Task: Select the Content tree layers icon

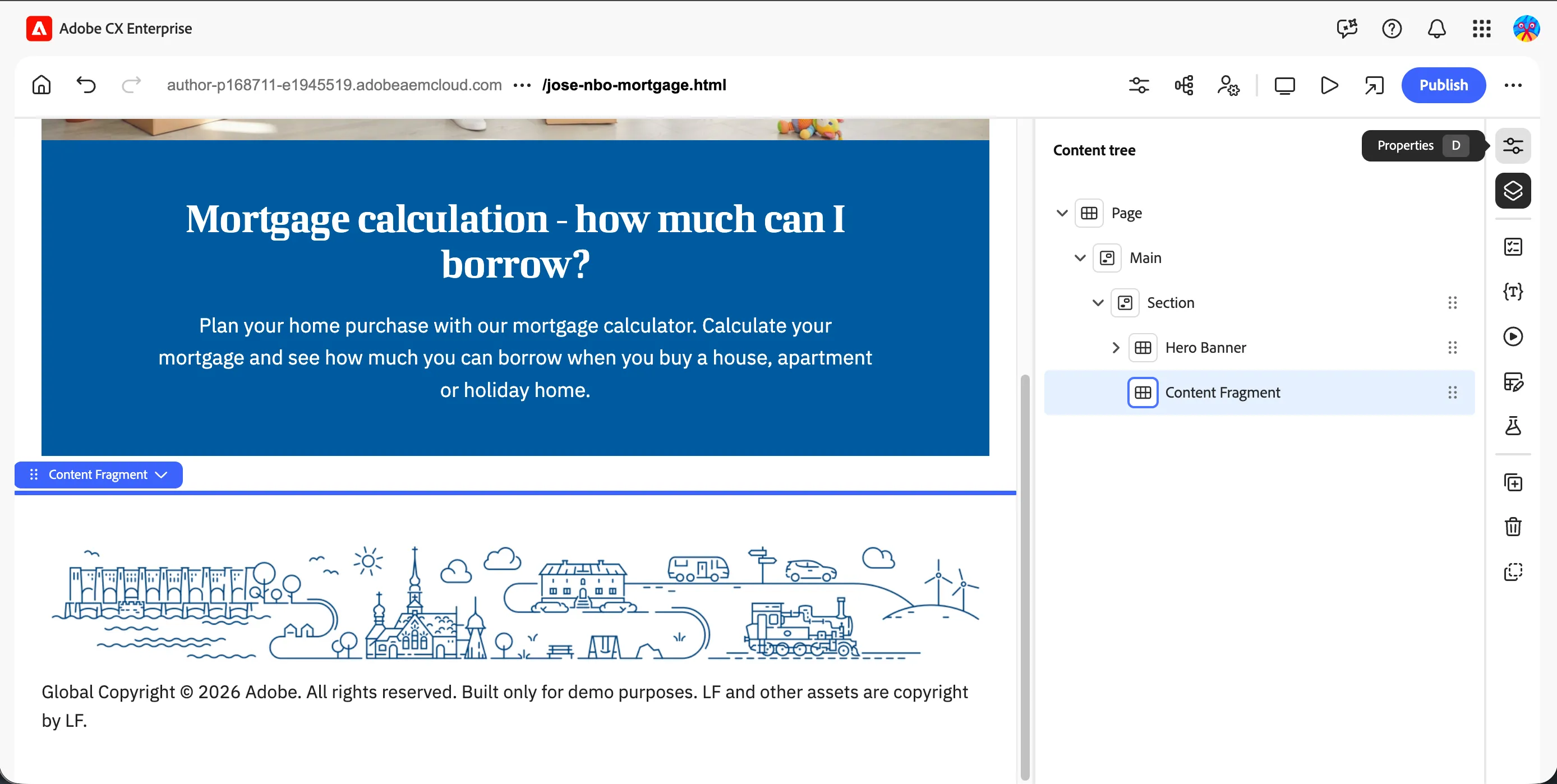Action: coord(1513,191)
